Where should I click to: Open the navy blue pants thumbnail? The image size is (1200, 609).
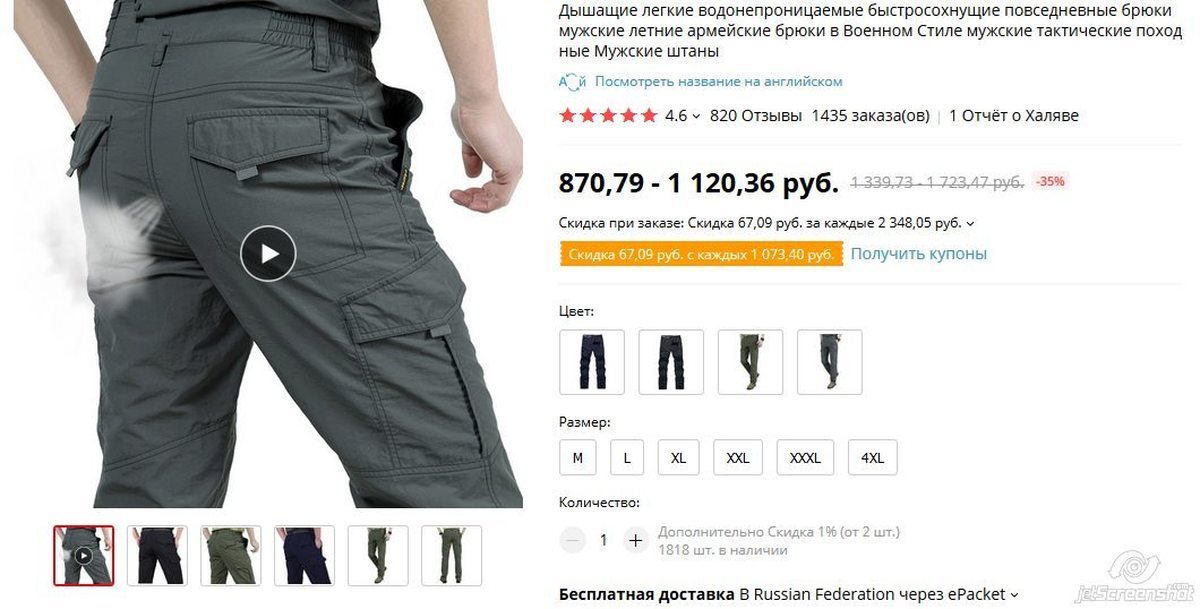point(305,555)
